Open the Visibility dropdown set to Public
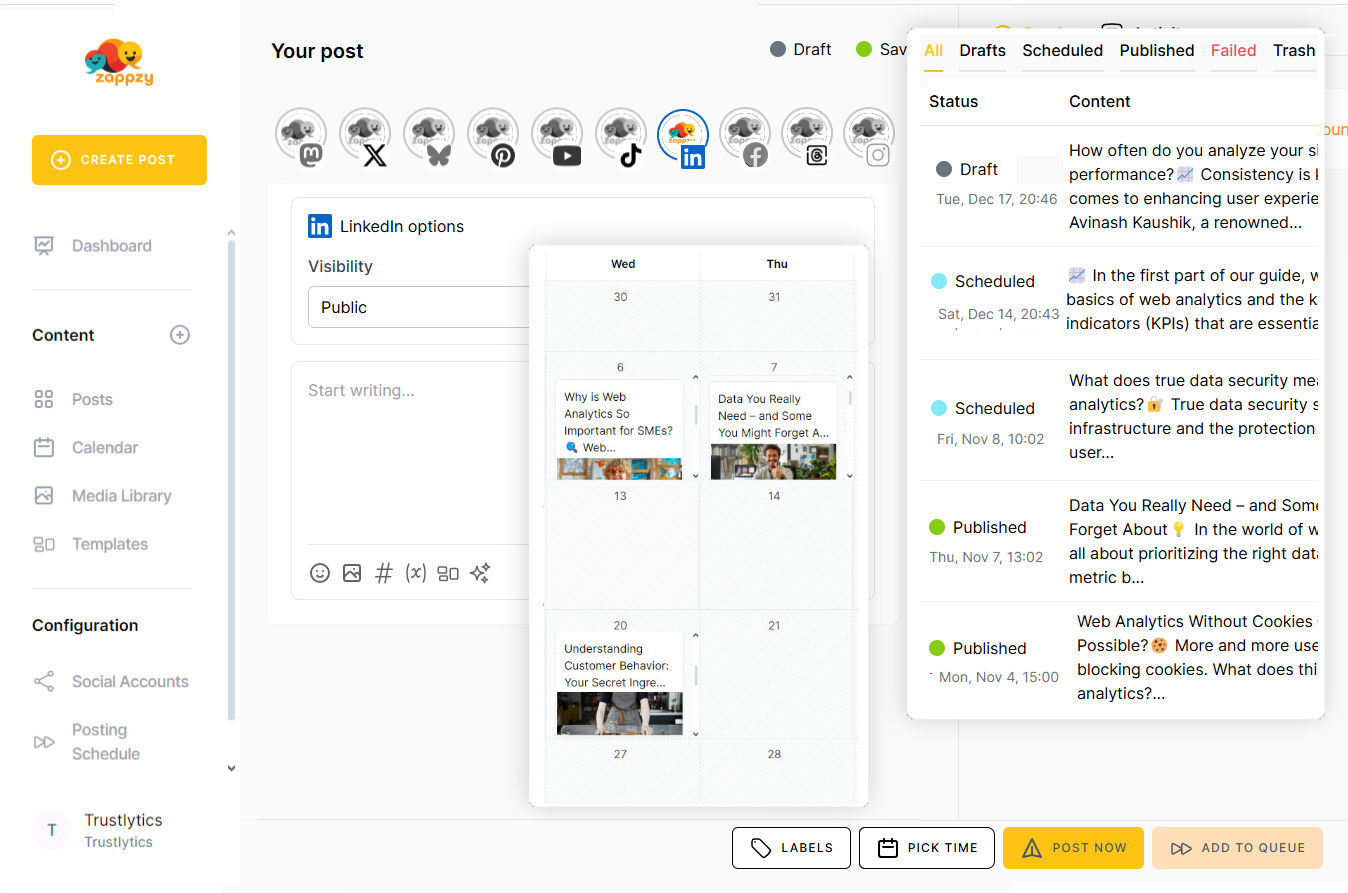Image resolution: width=1348 pixels, height=893 pixels. 419,308
